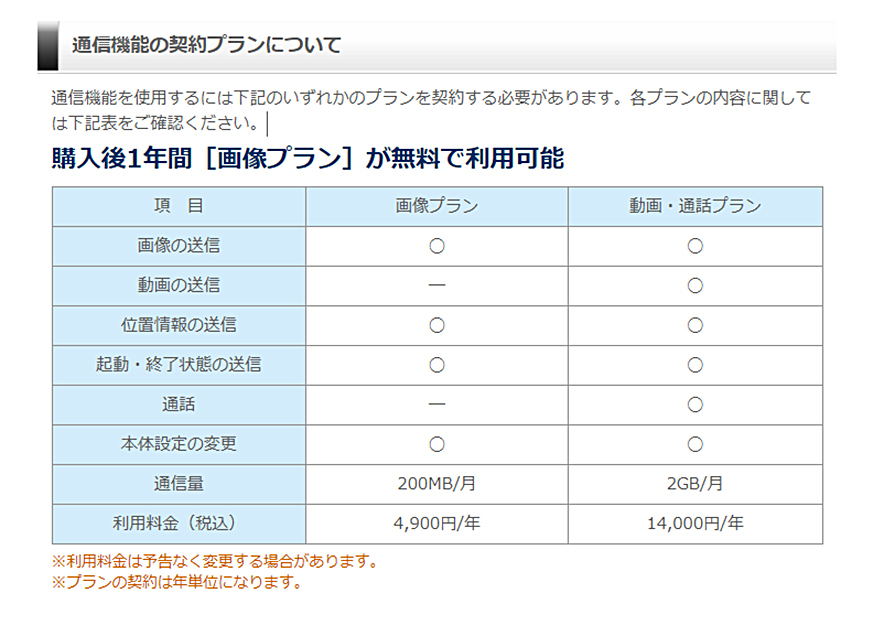This screenshot has width=895, height=617.
Task: Click the 画像プラン circle for 位置情報の送信
Action: [x=436, y=325]
